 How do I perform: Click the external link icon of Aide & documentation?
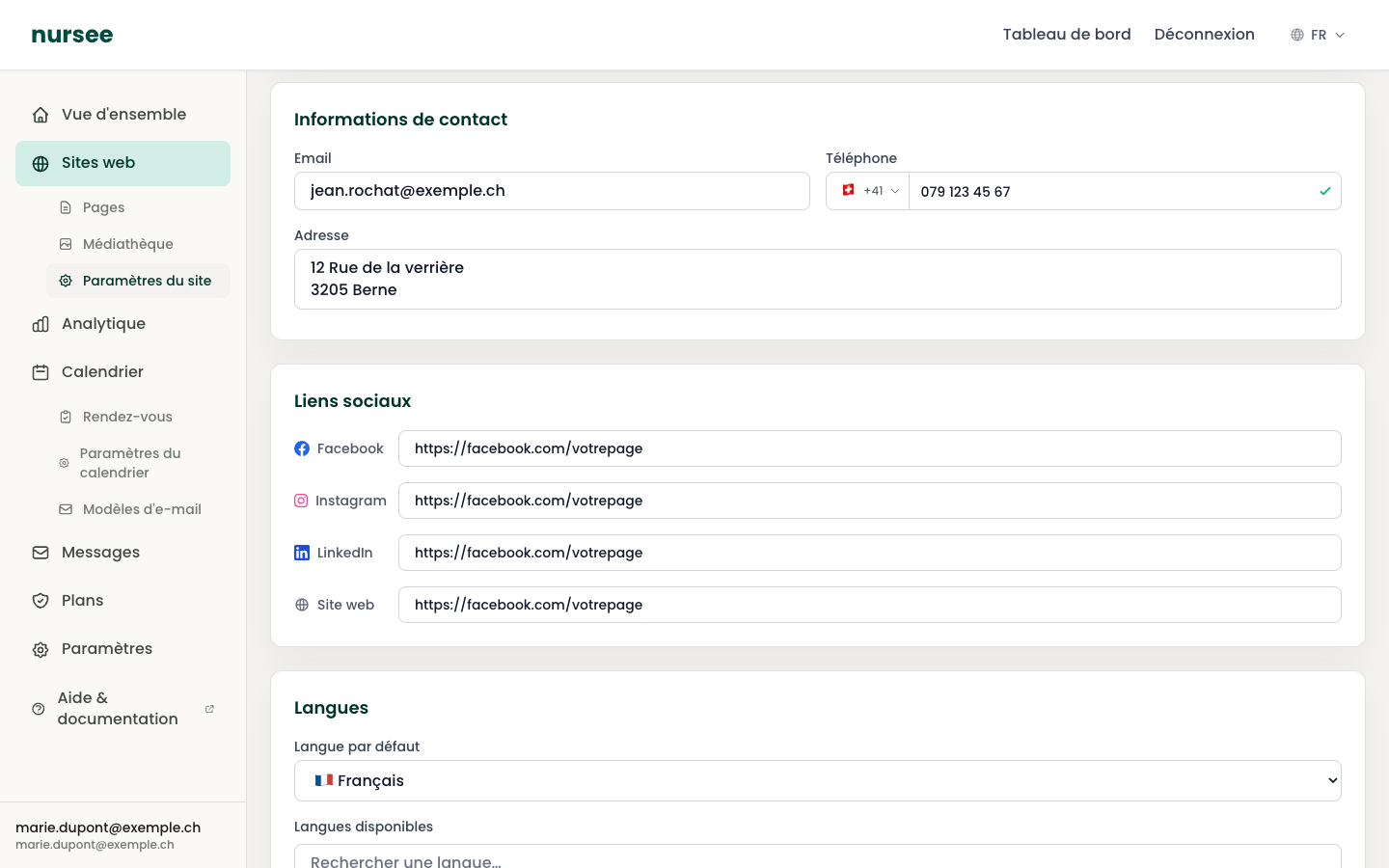tap(209, 709)
